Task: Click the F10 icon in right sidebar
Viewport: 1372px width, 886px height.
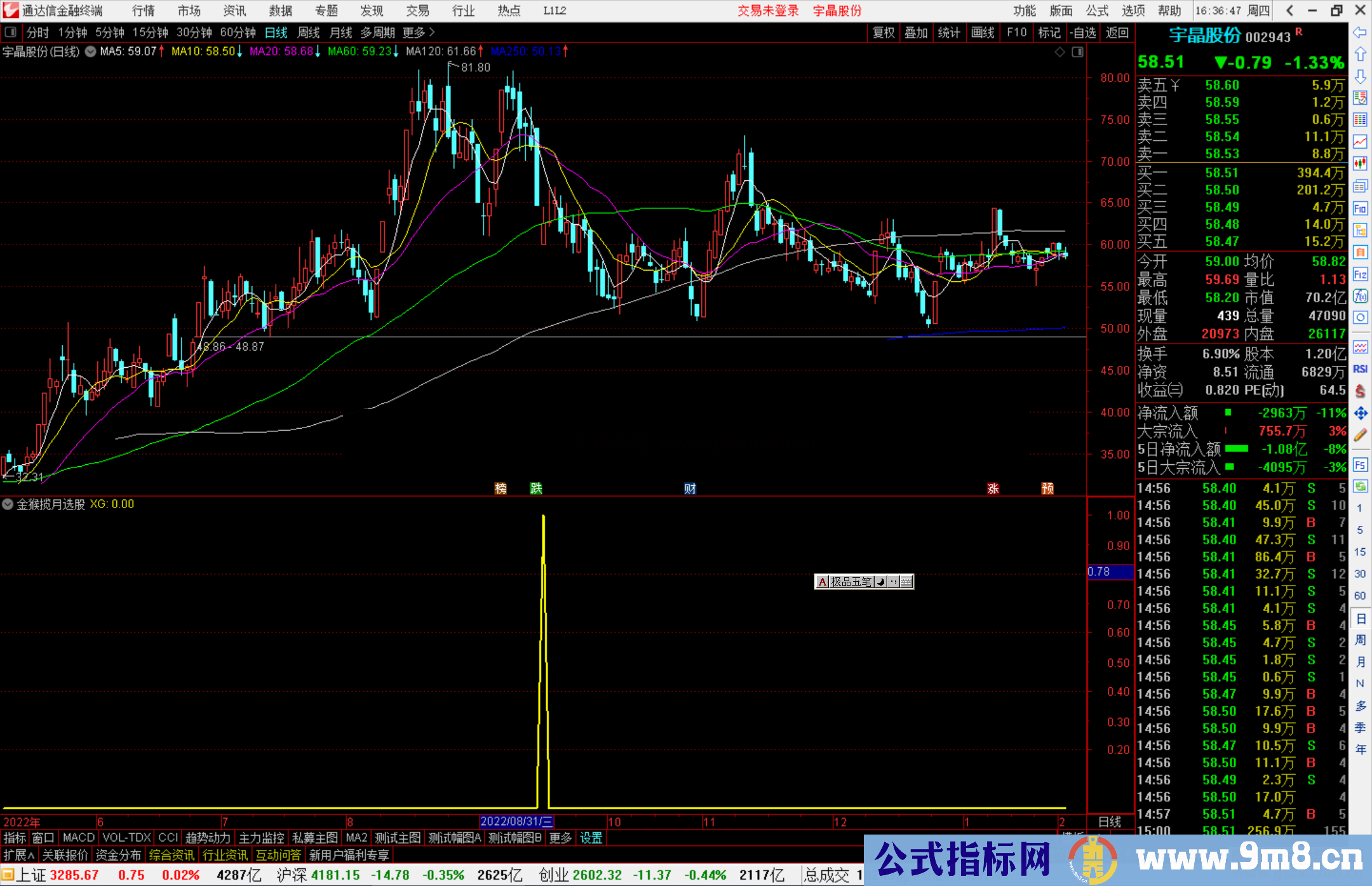Action: coord(1360,208)
